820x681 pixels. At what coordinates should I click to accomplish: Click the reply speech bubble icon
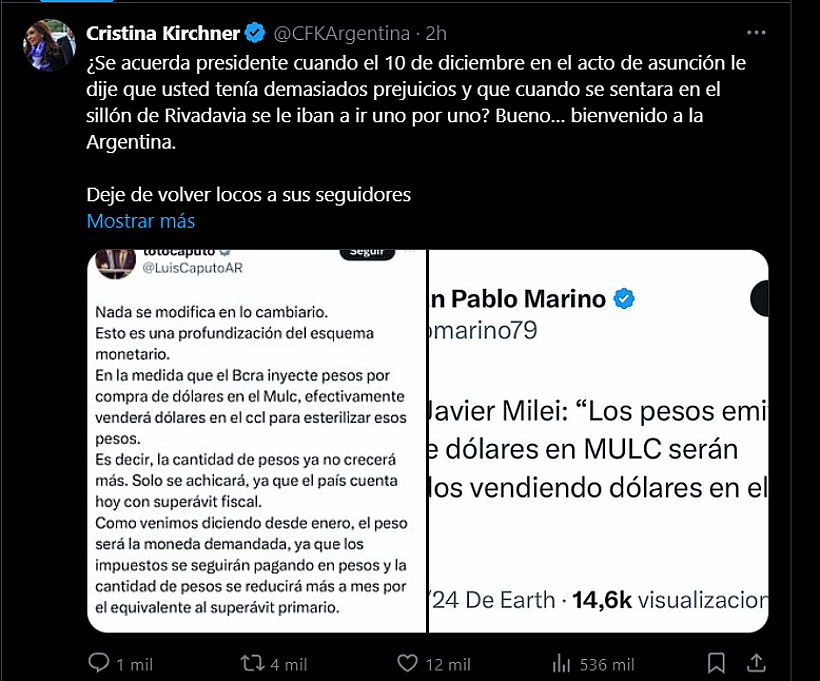coord(98,663)
